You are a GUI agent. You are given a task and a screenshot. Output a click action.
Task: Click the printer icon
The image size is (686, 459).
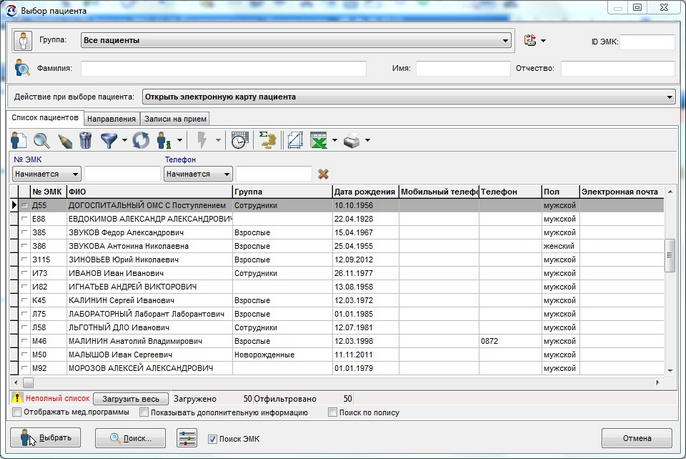click(351, 141)
